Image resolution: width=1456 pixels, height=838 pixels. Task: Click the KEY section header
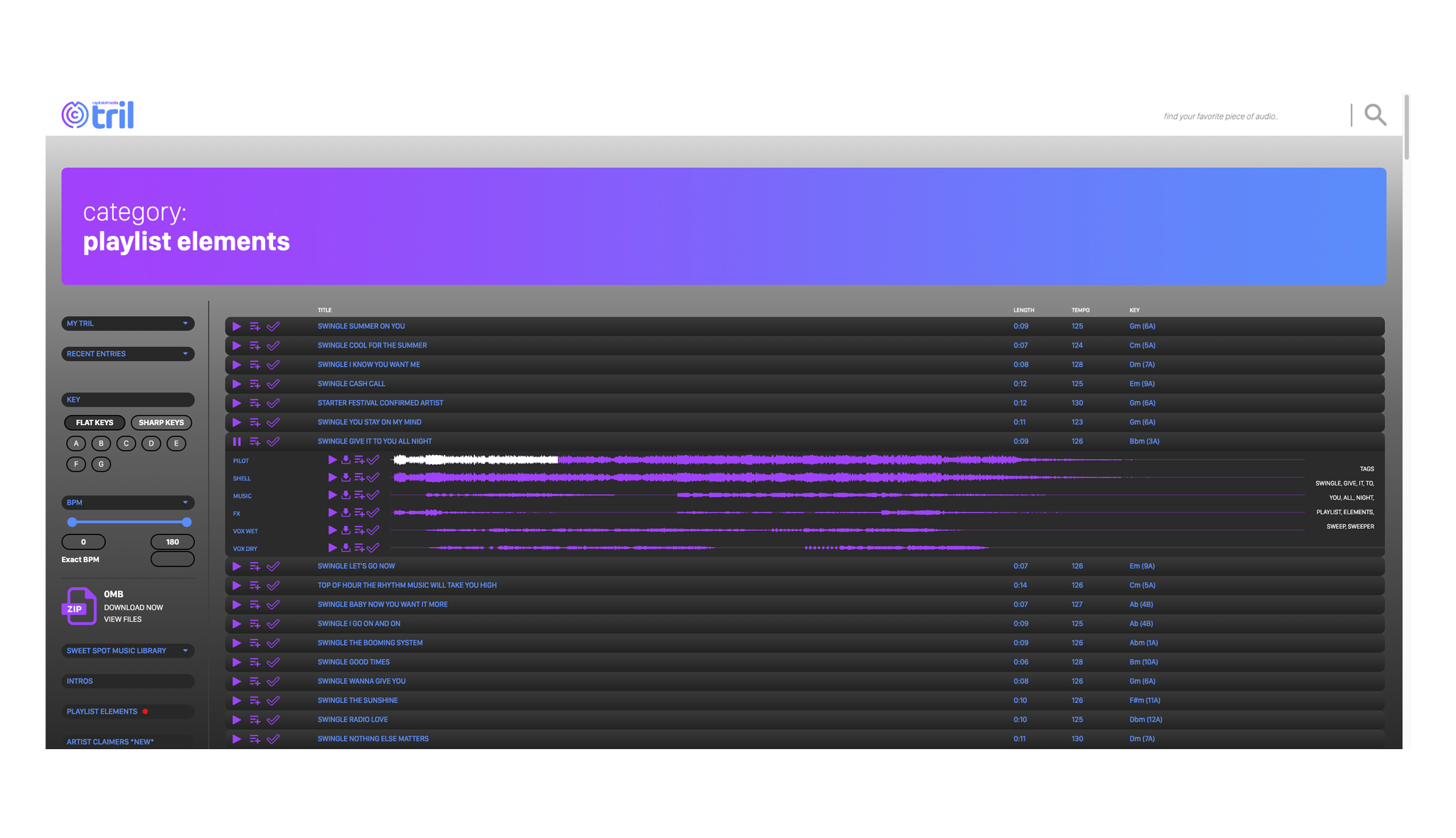128,399
